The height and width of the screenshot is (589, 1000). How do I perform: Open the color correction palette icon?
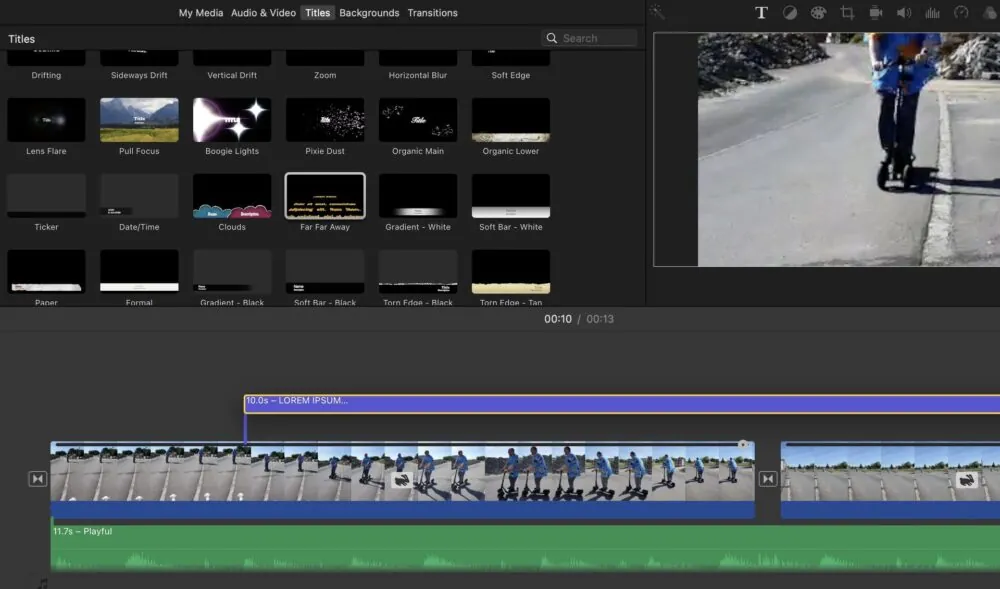point(818,13)
